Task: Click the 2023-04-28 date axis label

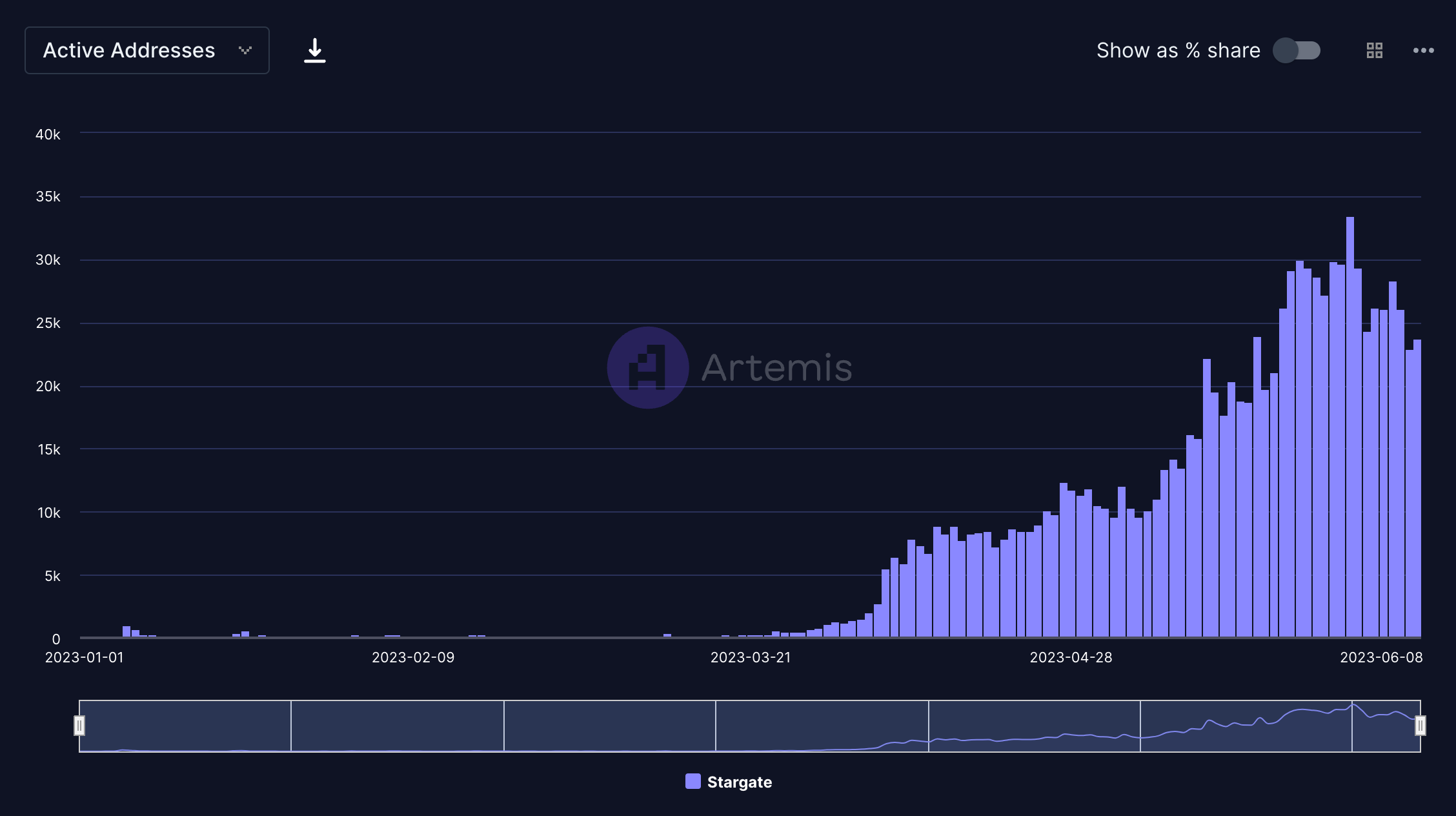Action: pyautogui.click(x=1071, y=657)
